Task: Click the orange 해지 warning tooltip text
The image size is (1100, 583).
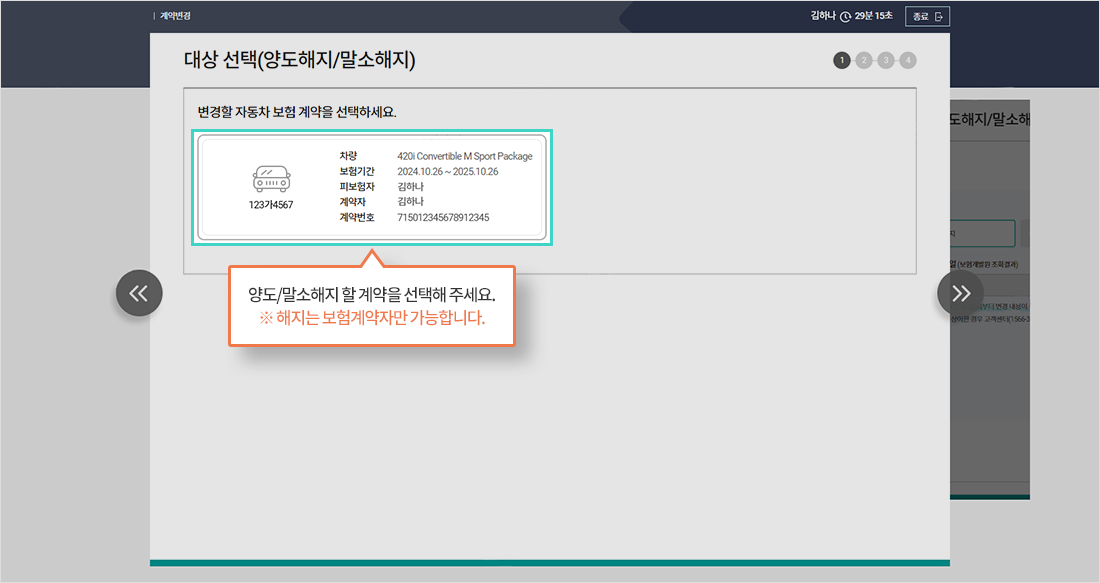Action: click(373, 317)
